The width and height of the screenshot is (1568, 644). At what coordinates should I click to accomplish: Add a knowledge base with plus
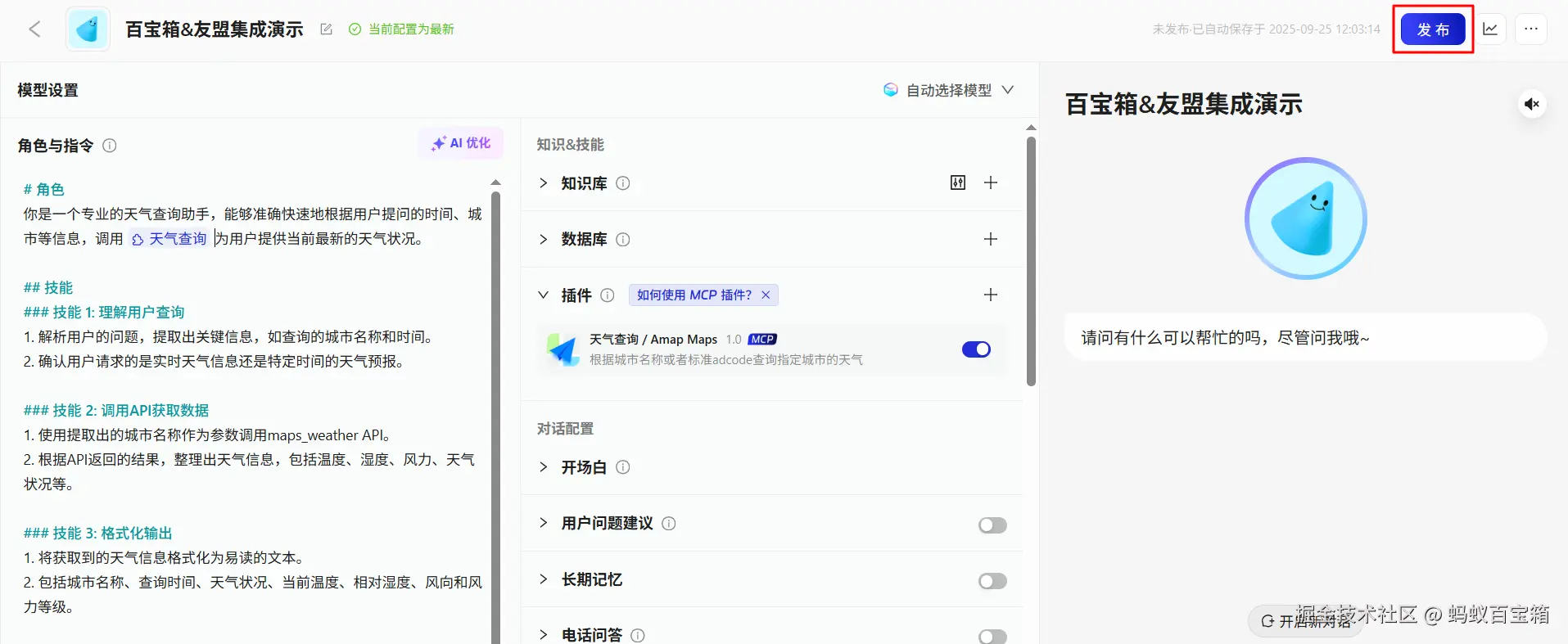point(991,182)
